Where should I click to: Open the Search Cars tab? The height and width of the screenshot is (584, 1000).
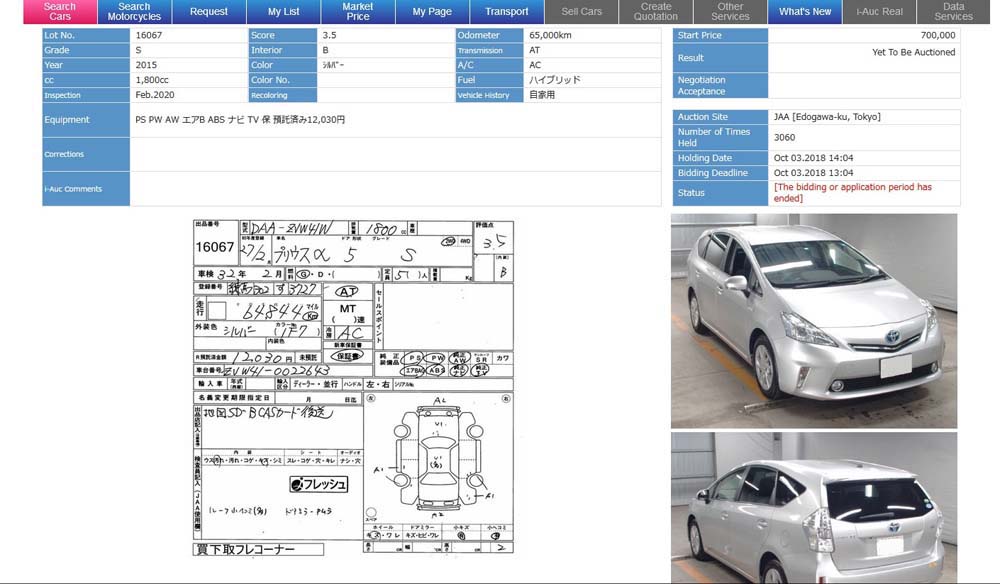(x=60, y=11)
